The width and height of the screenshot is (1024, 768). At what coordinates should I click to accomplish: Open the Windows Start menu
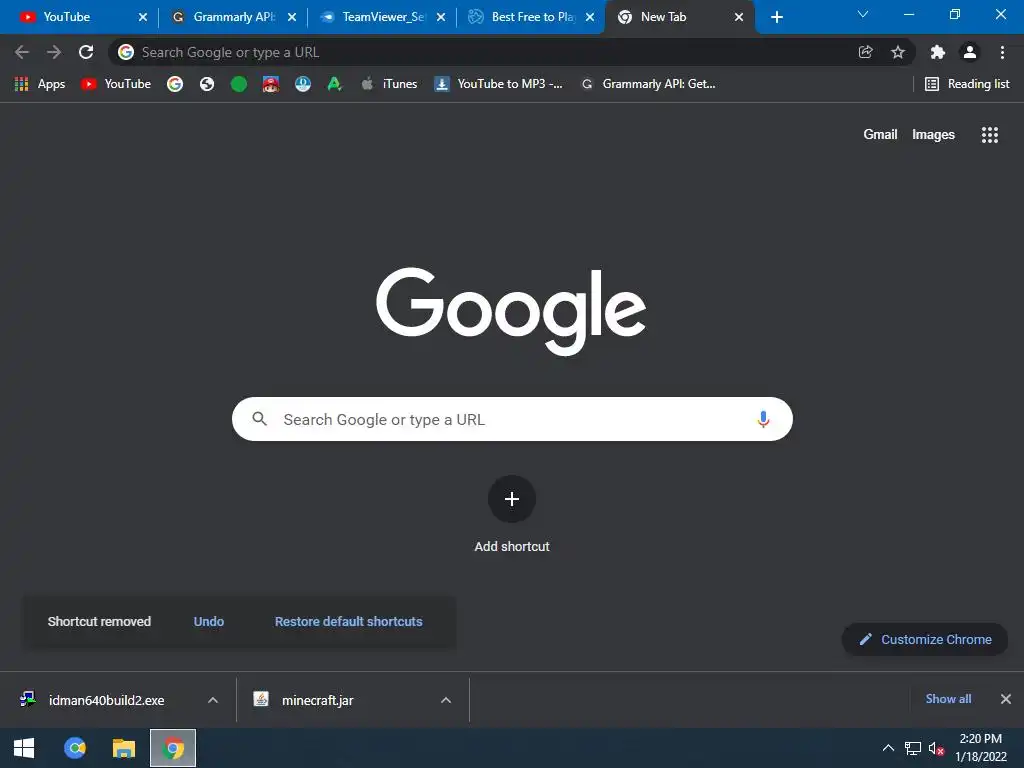(x=24, y=748)
